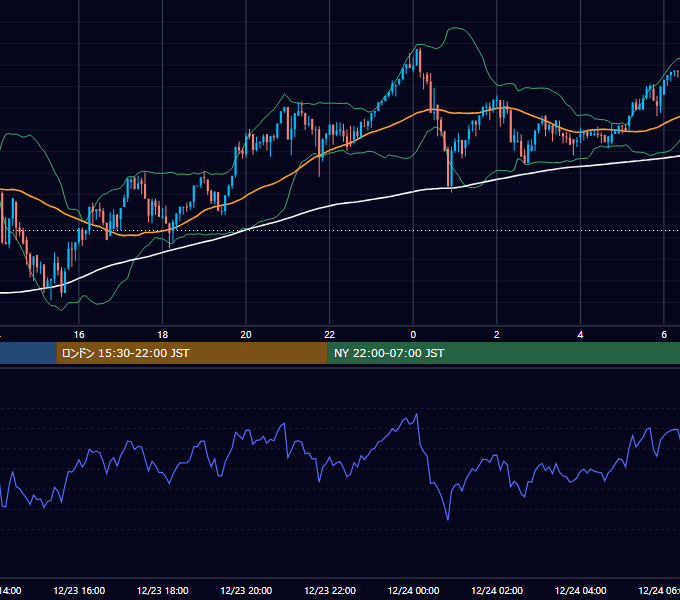Click the 12/24 04:00 date label
Screen dimensions: 680x600
[x=581, y=590]
